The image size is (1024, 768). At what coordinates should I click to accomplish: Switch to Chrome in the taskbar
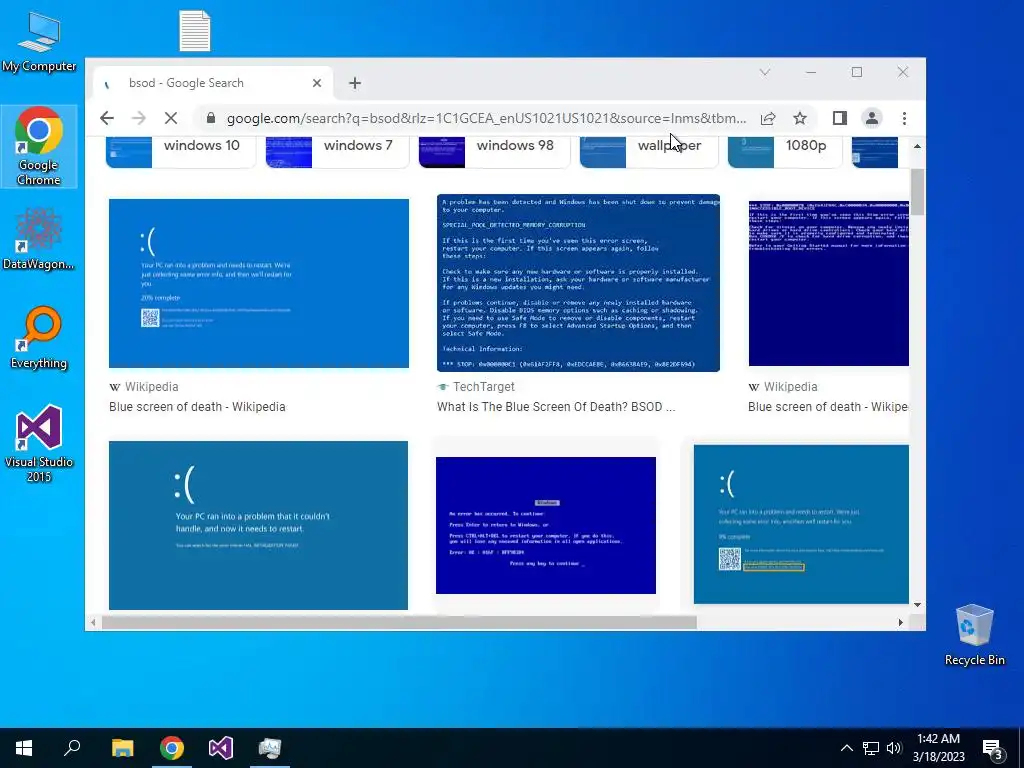172,748
